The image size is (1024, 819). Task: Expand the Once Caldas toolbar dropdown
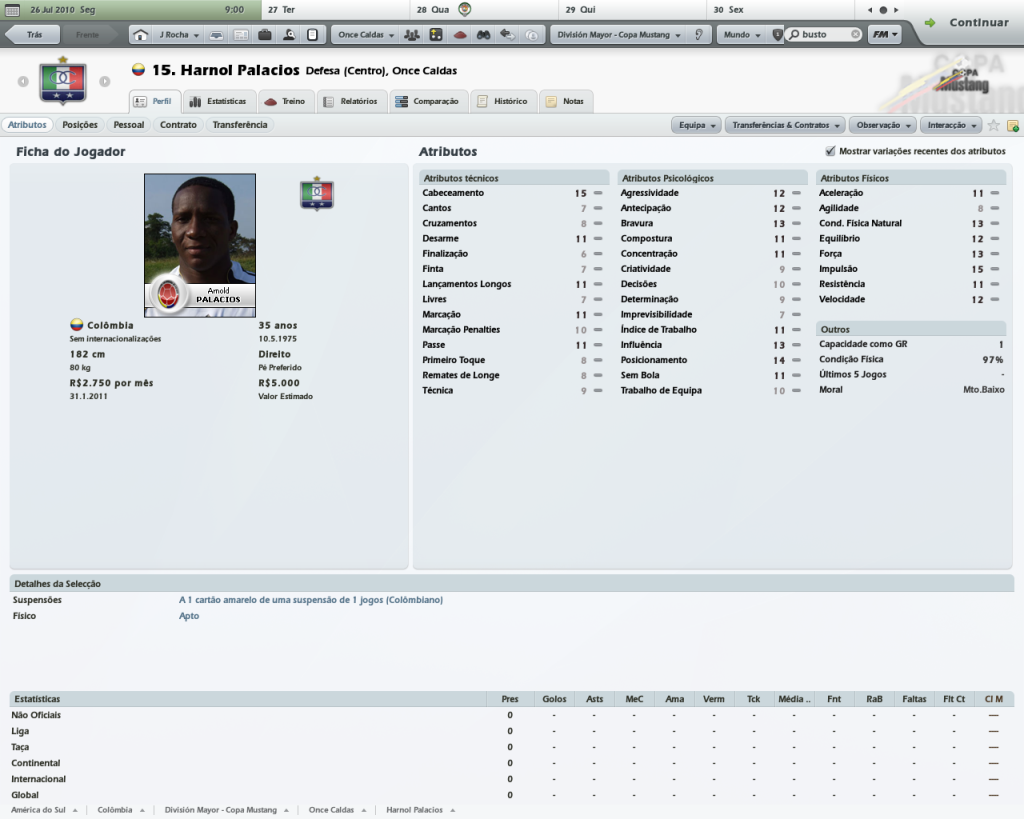coord(364,35)
